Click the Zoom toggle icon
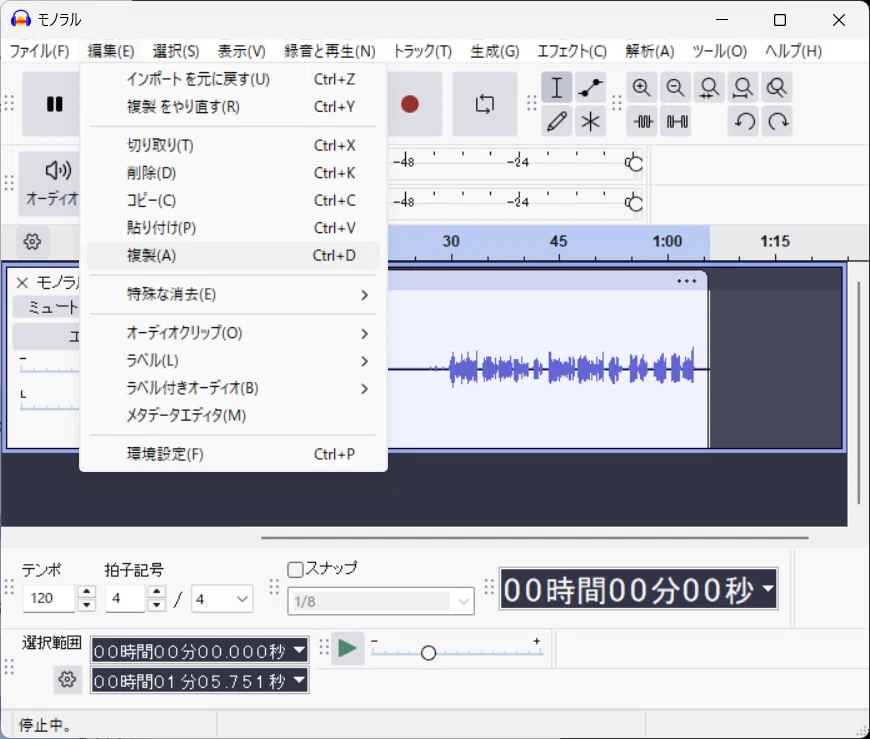870x739 pixels. tap(777, 88)
